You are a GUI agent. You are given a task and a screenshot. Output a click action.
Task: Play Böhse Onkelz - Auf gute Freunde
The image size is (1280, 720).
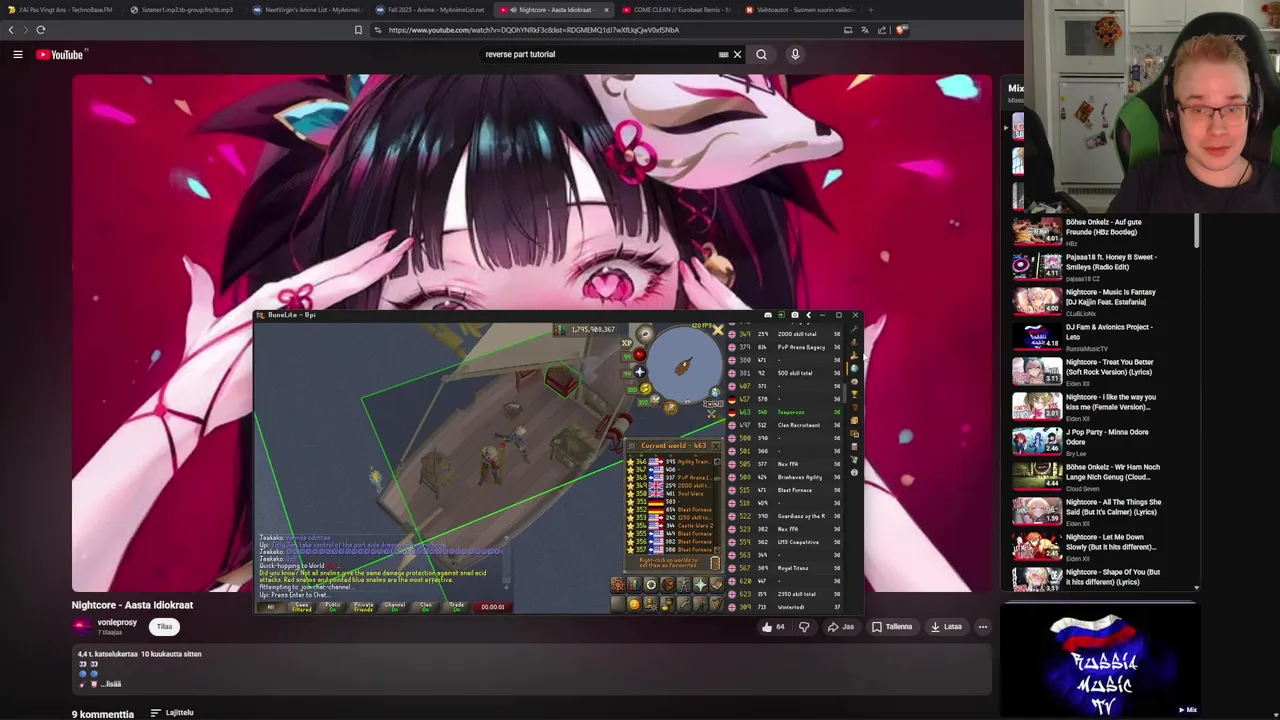pos(1087,230)
